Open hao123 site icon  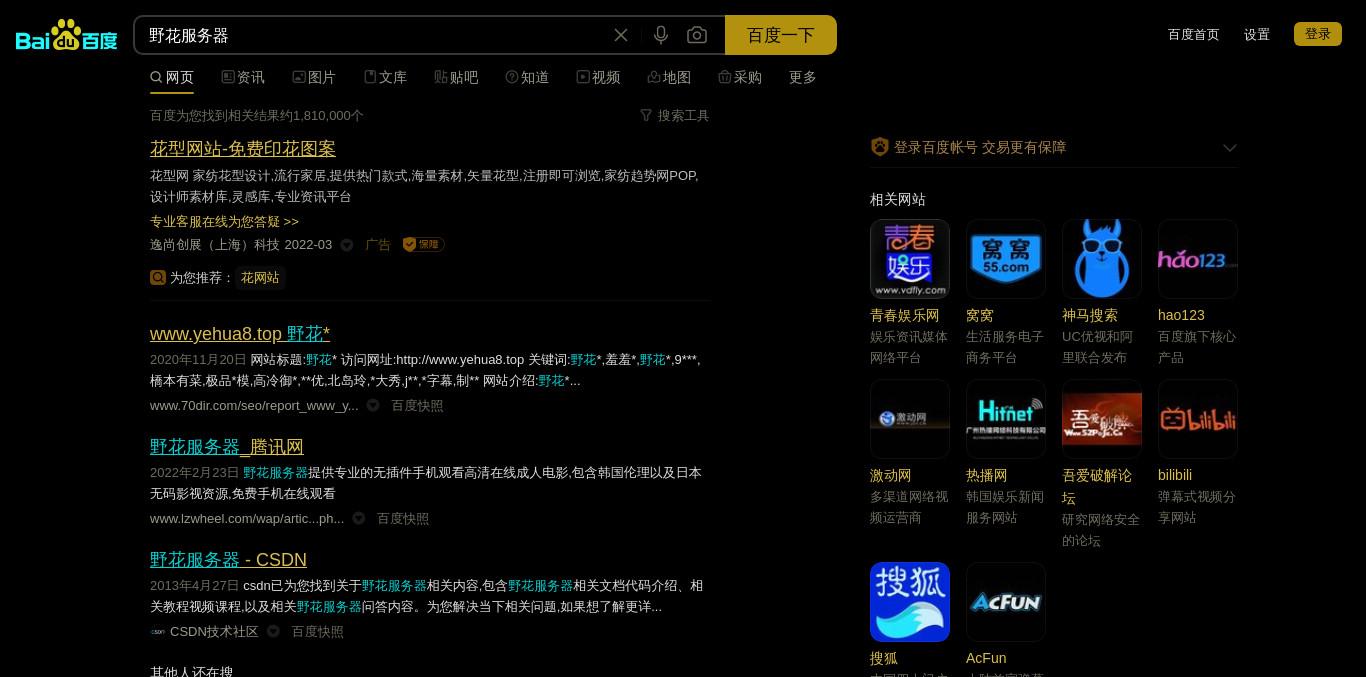click(x=1198, y=259)
